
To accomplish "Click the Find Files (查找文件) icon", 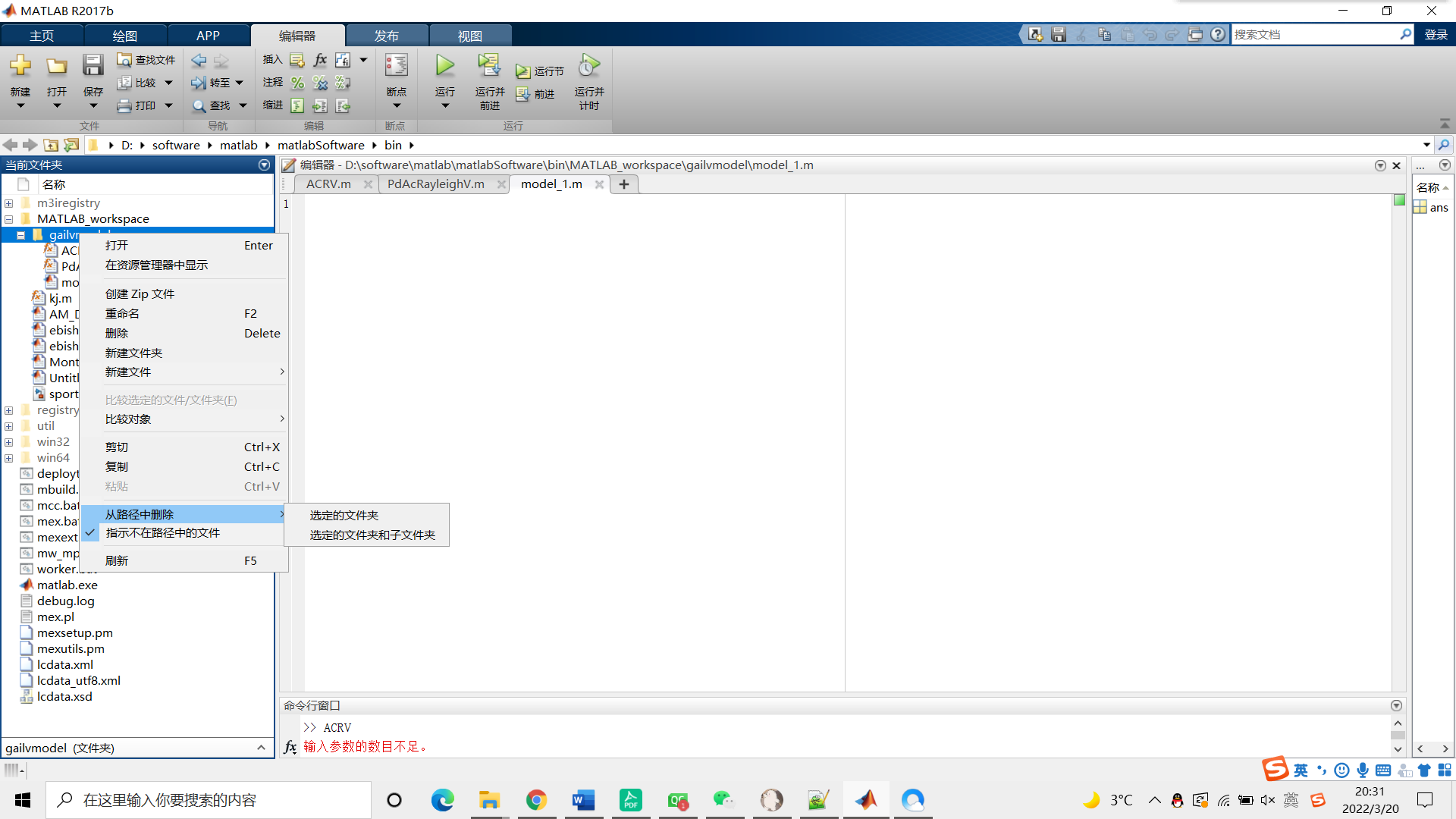I will (x=124, y=59).
